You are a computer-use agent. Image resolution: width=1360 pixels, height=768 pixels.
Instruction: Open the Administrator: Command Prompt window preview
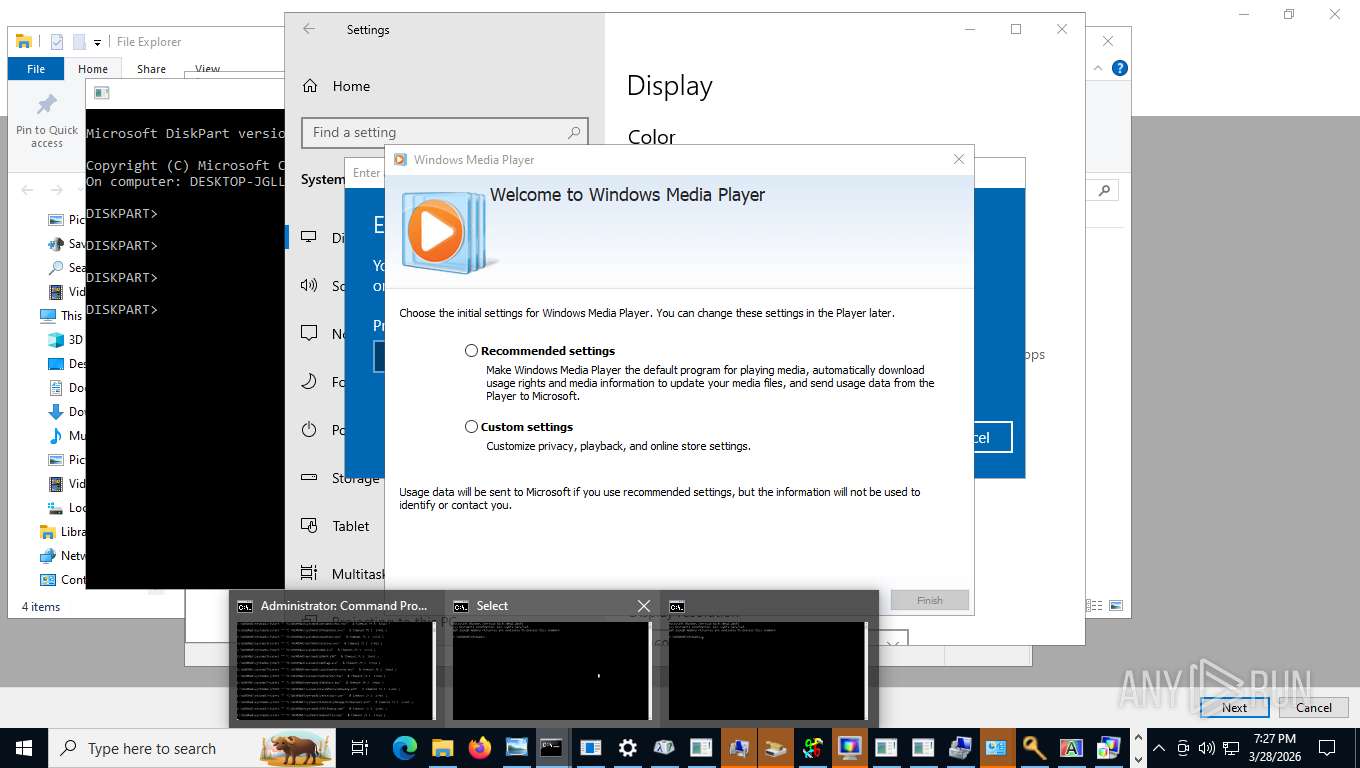[x=336, y=660]
